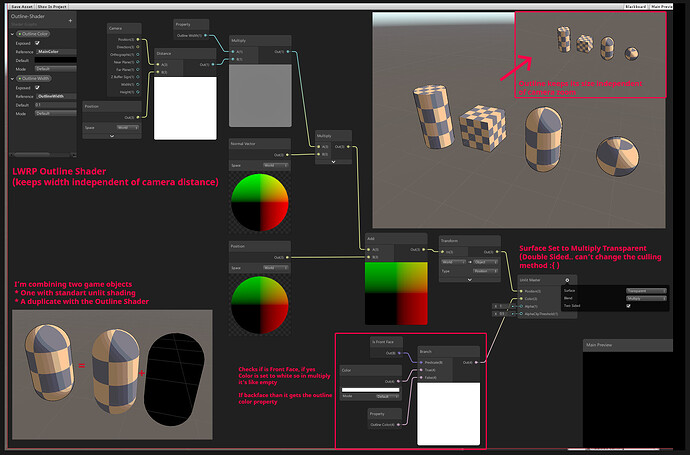This screenshot has width=690, height=455.
Task: Click the Unlit Master Color(3) input port
Action: (x=521, y=299)
